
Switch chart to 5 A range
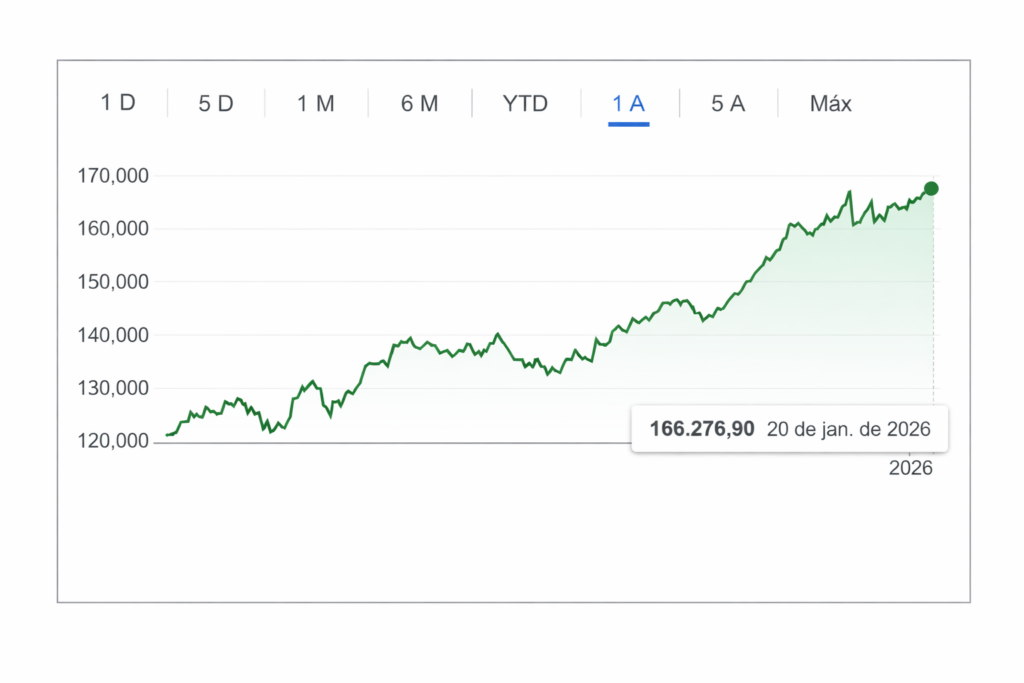point(728,103)
